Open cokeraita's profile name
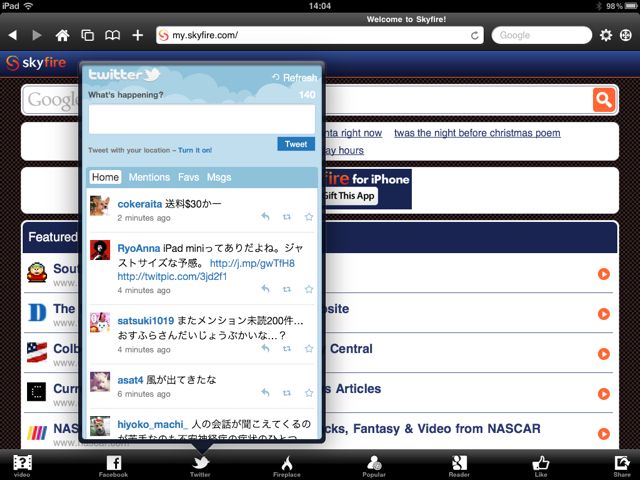 click(x=140, y=204)
